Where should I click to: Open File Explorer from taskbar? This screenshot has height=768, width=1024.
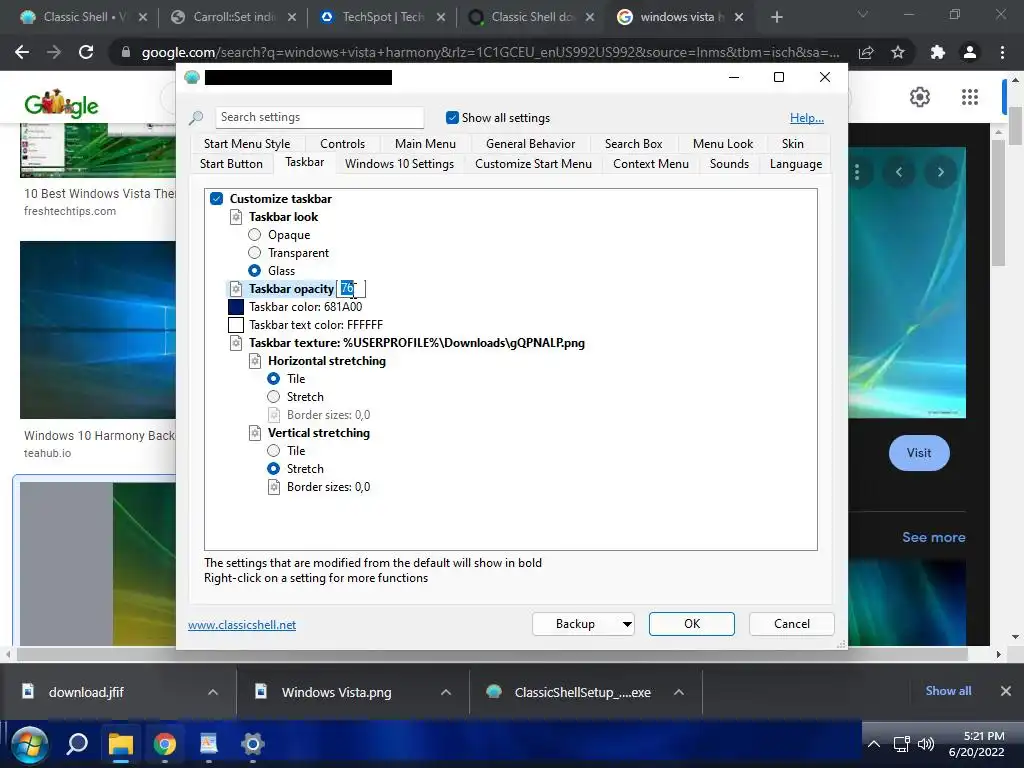click(x=121, y=744)
